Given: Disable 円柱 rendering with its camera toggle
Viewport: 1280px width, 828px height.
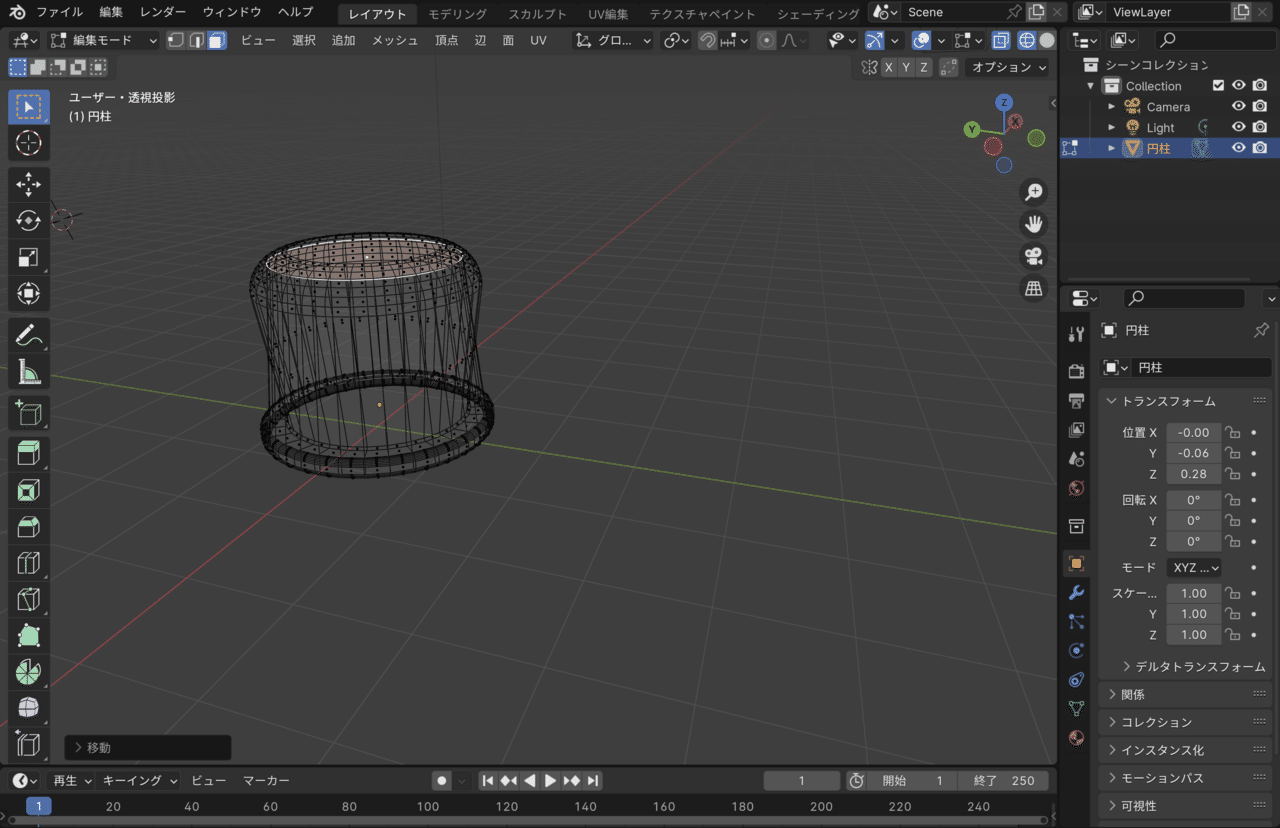Looking at the screenshot, I should tap(1259, 147).
